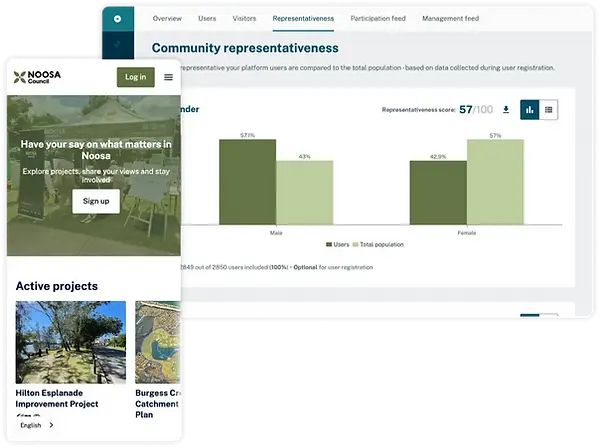
Task: Select the Representativeness tab
Action: [303, 18]
